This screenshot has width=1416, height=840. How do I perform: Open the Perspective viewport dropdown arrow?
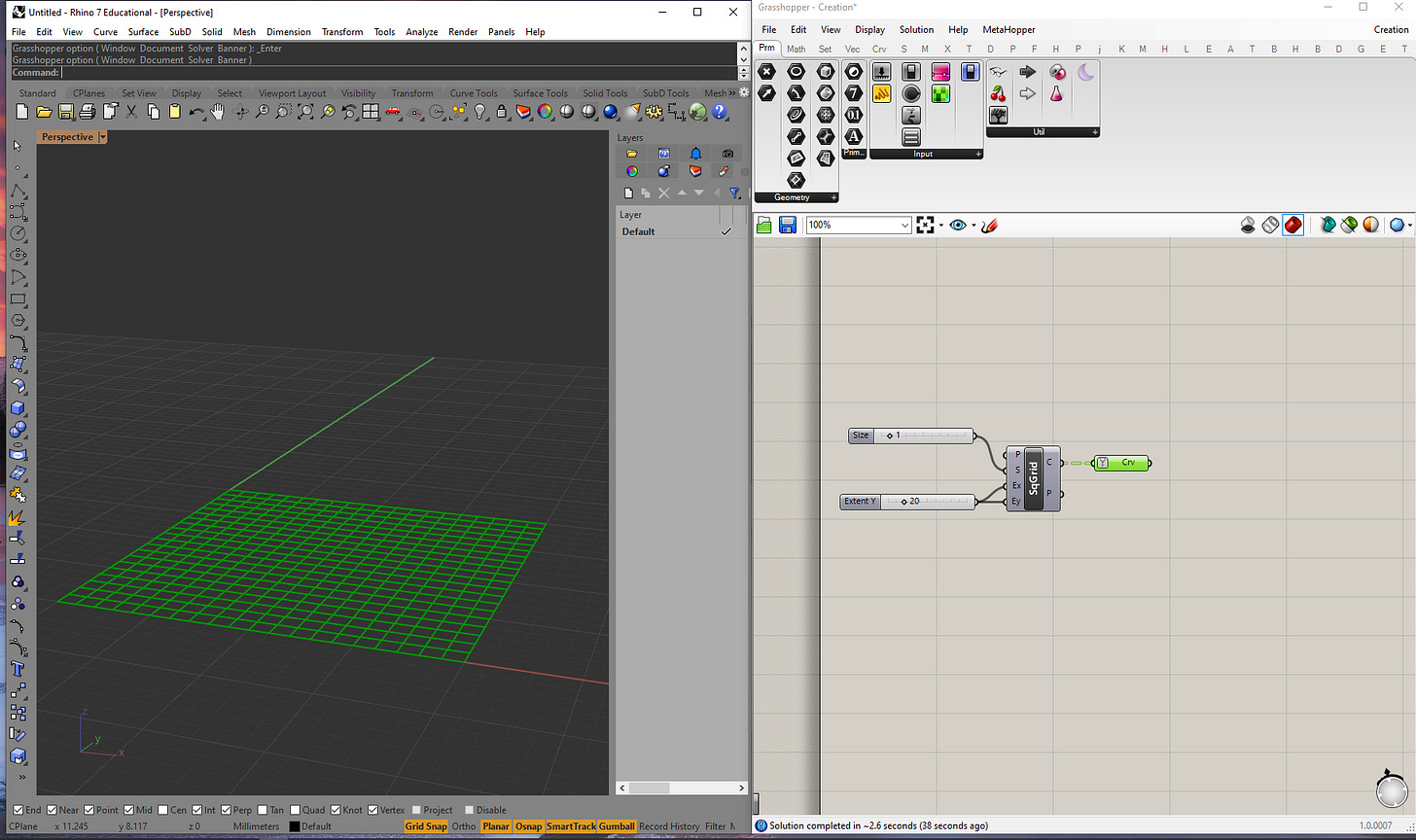pos(103,137)
